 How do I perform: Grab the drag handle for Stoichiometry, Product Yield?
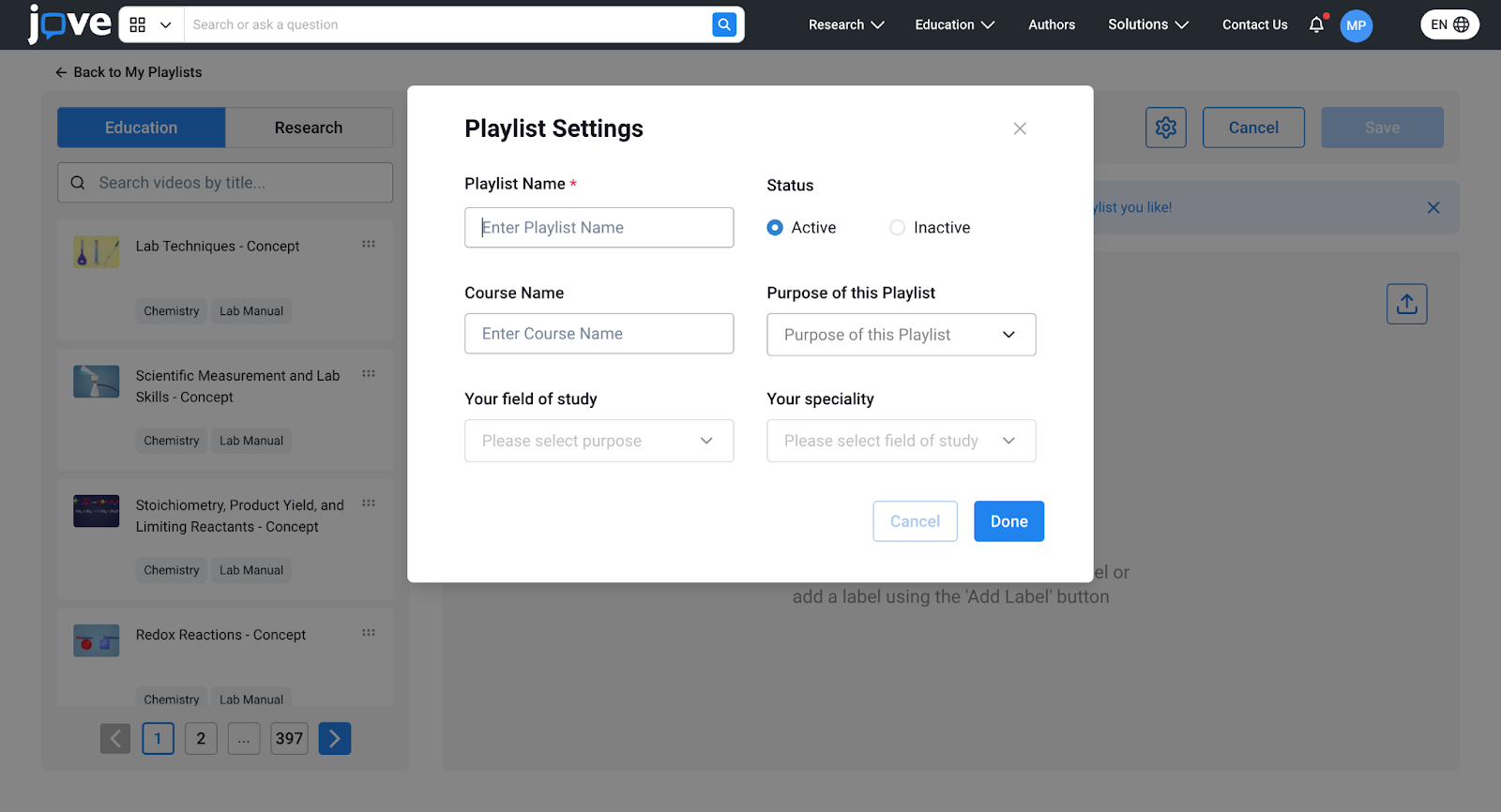pyautogui.click(x=369, y=503)
